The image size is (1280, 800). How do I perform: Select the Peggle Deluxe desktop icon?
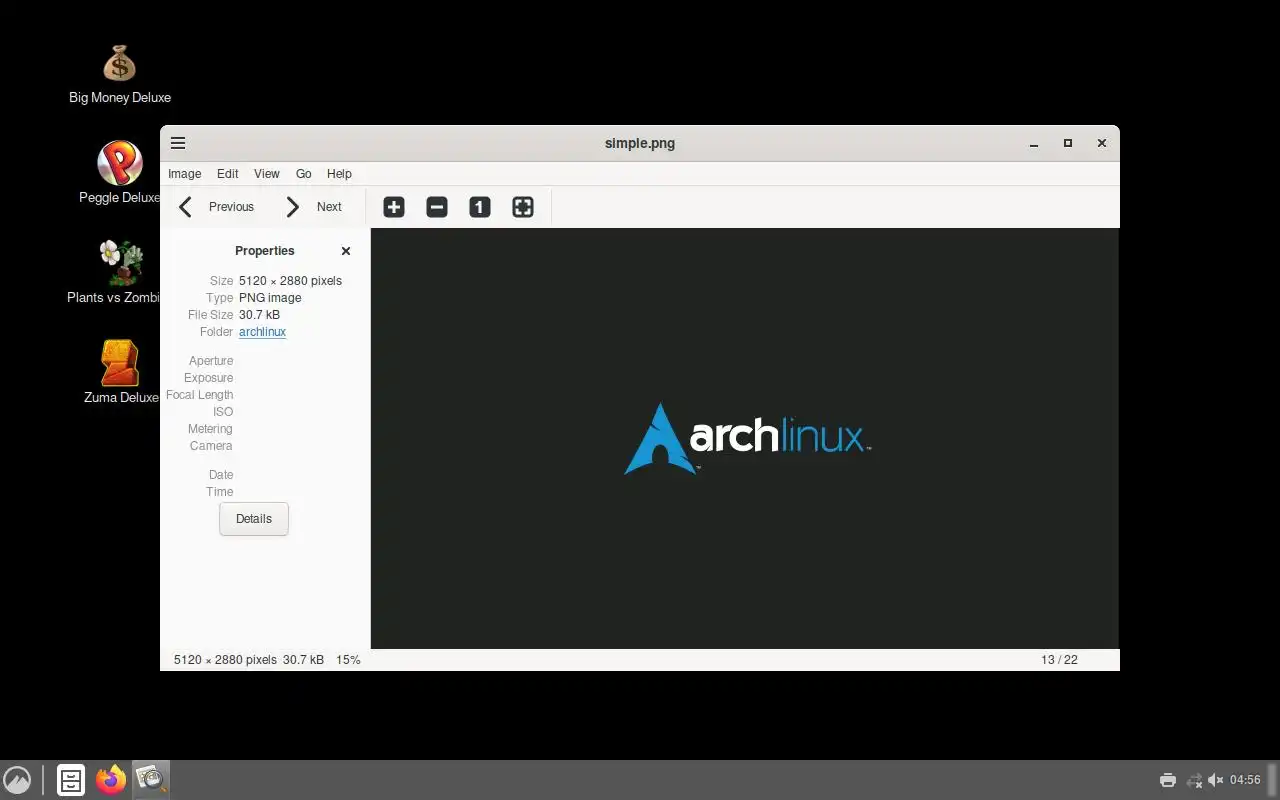[120, 173]
